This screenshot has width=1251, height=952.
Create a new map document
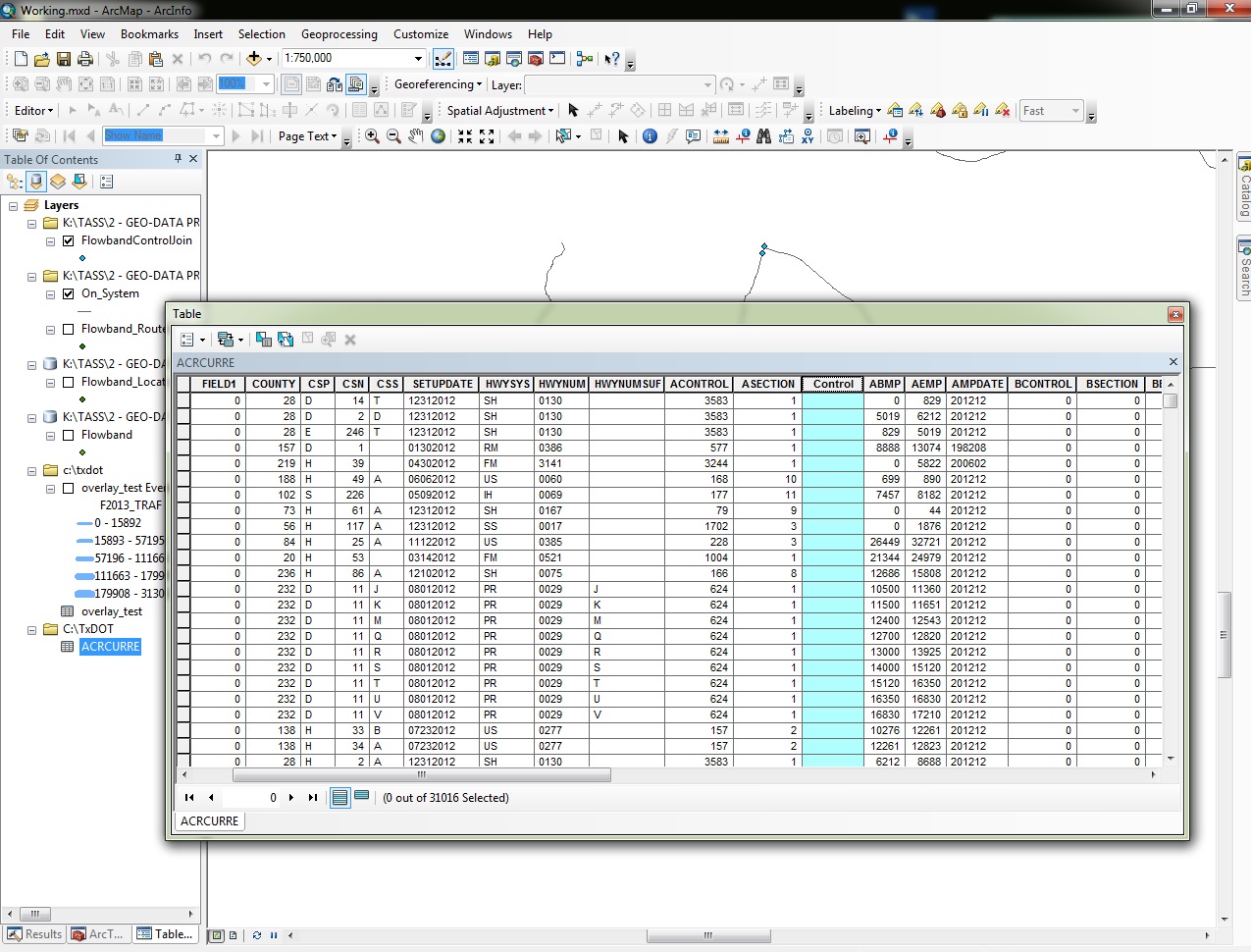(x=21, y=59)
